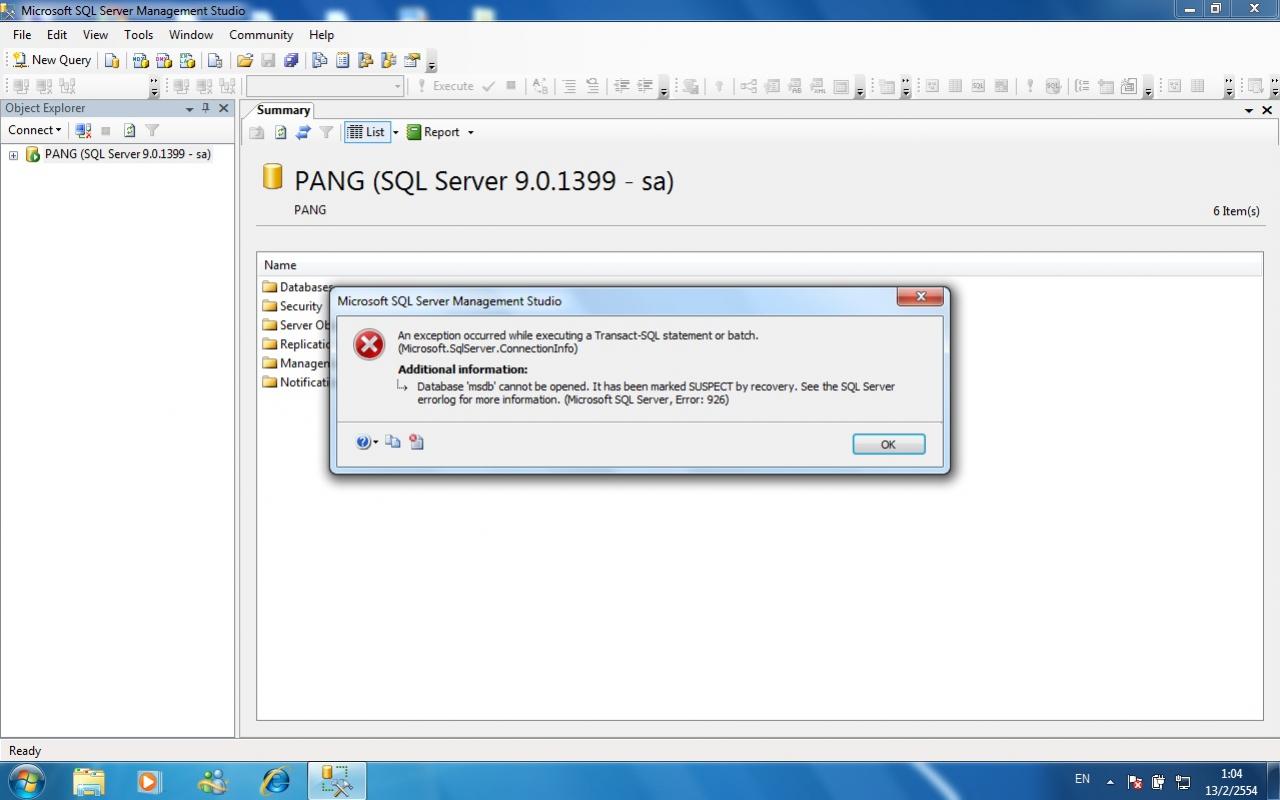This screenshot has width=1280, height=800.
Task: Toggle Auto Hide pin on Object Explorer
Action: (x=206, y=108)
